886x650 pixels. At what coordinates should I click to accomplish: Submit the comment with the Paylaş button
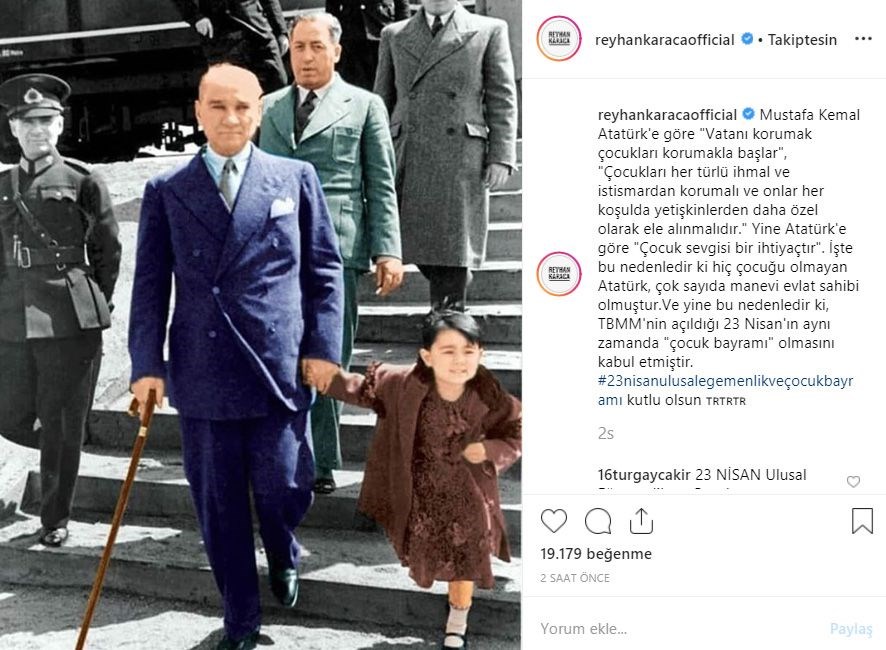pyautogui.click(x=851, y=629)
